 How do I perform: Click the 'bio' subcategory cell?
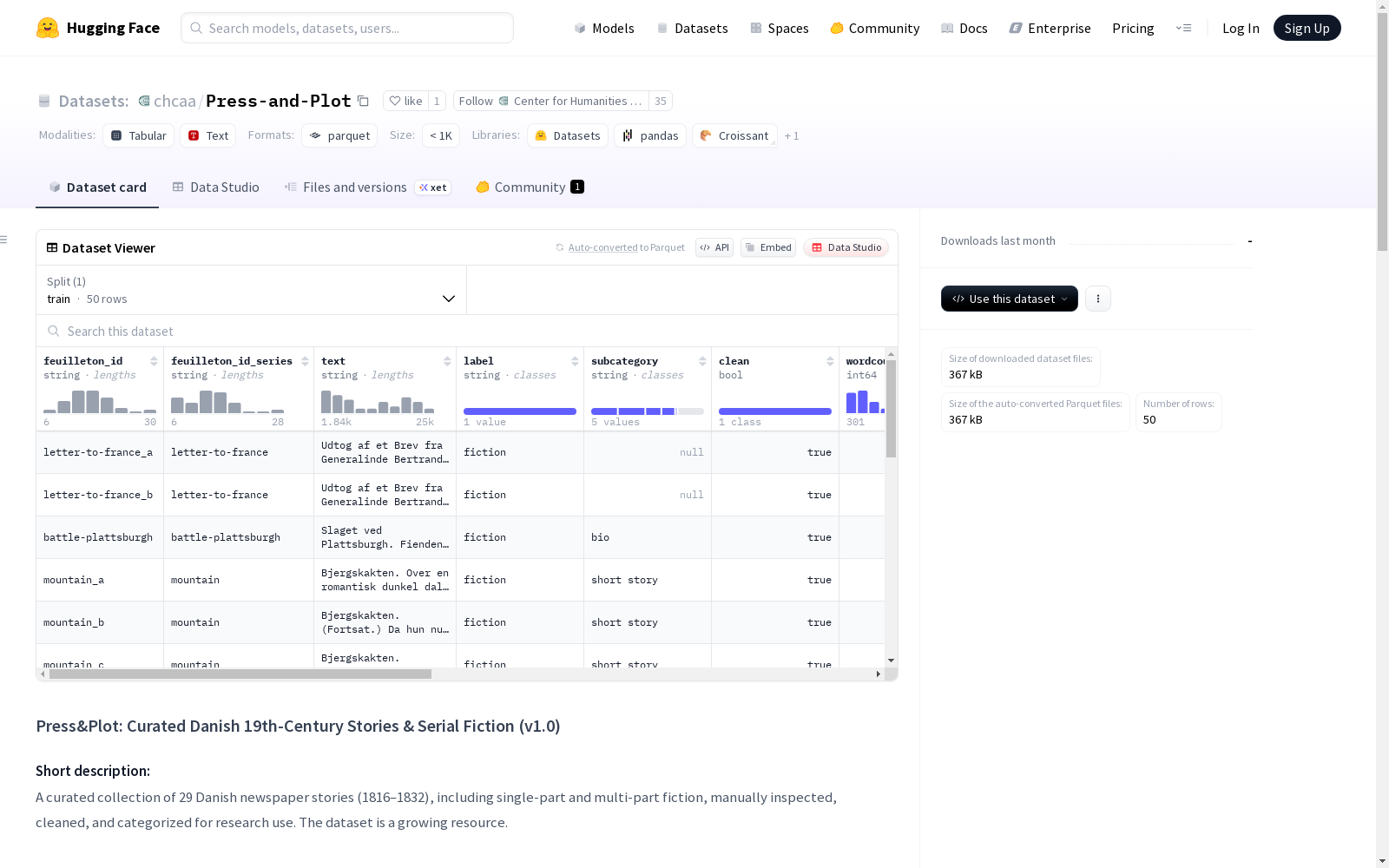click(x=648, y=537)
